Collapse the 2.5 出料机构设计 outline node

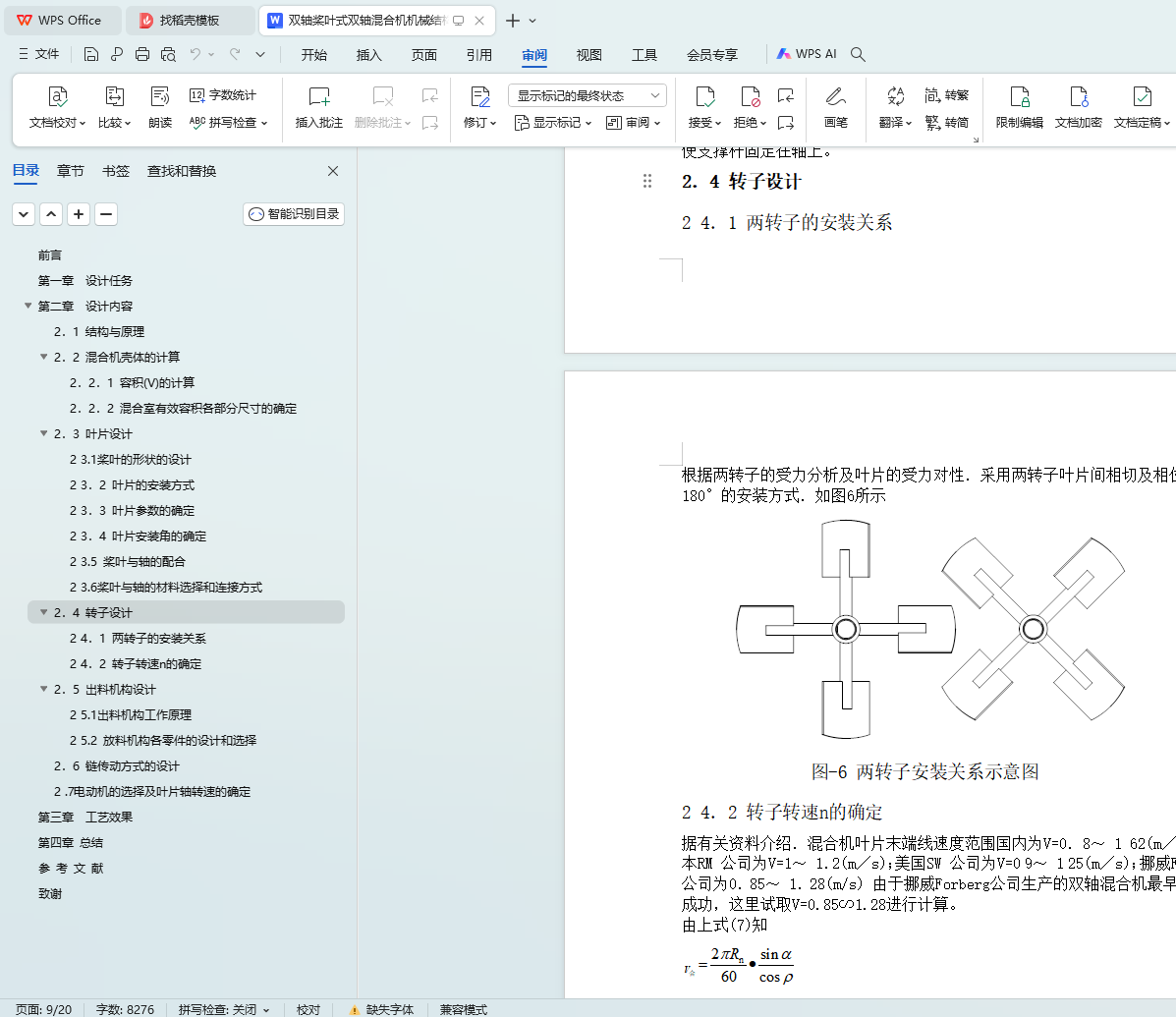tap(43, 689)
